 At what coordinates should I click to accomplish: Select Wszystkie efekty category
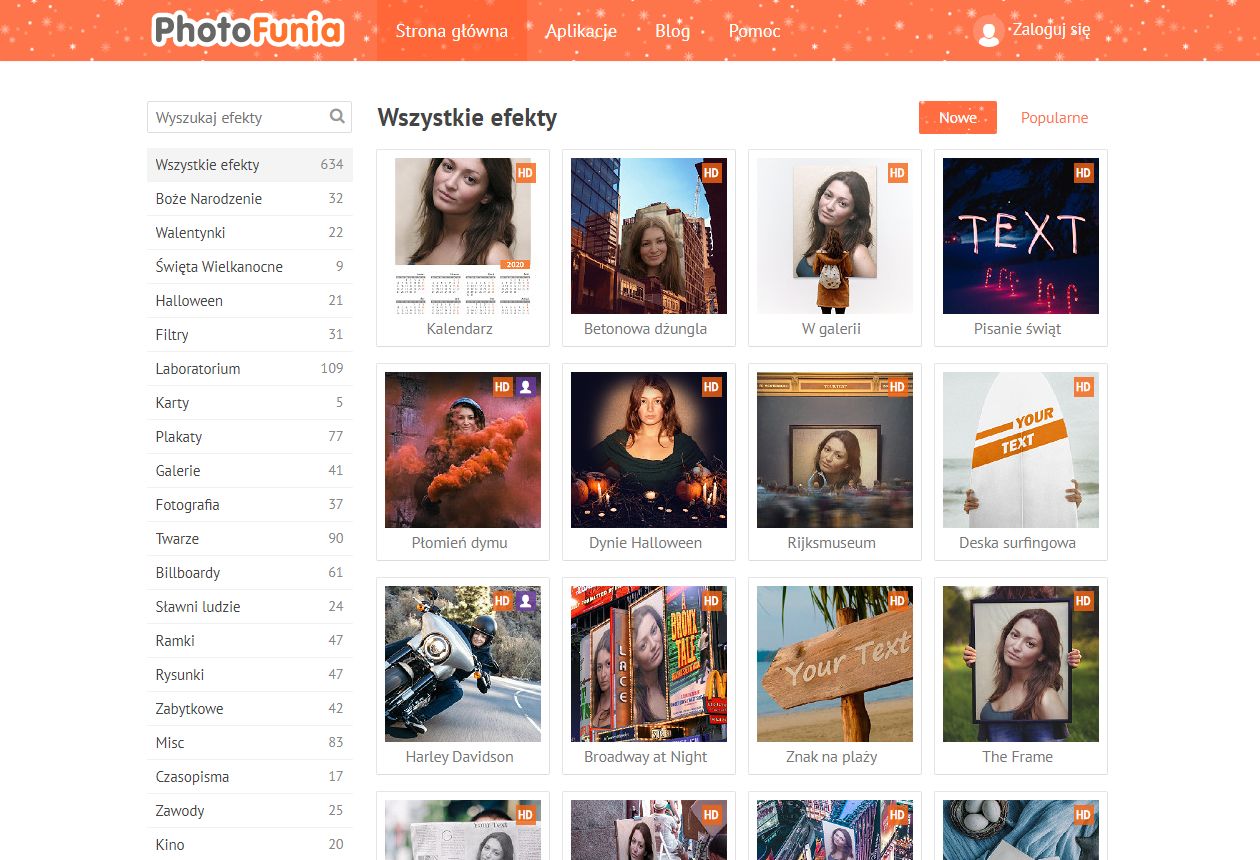point(249,165)
